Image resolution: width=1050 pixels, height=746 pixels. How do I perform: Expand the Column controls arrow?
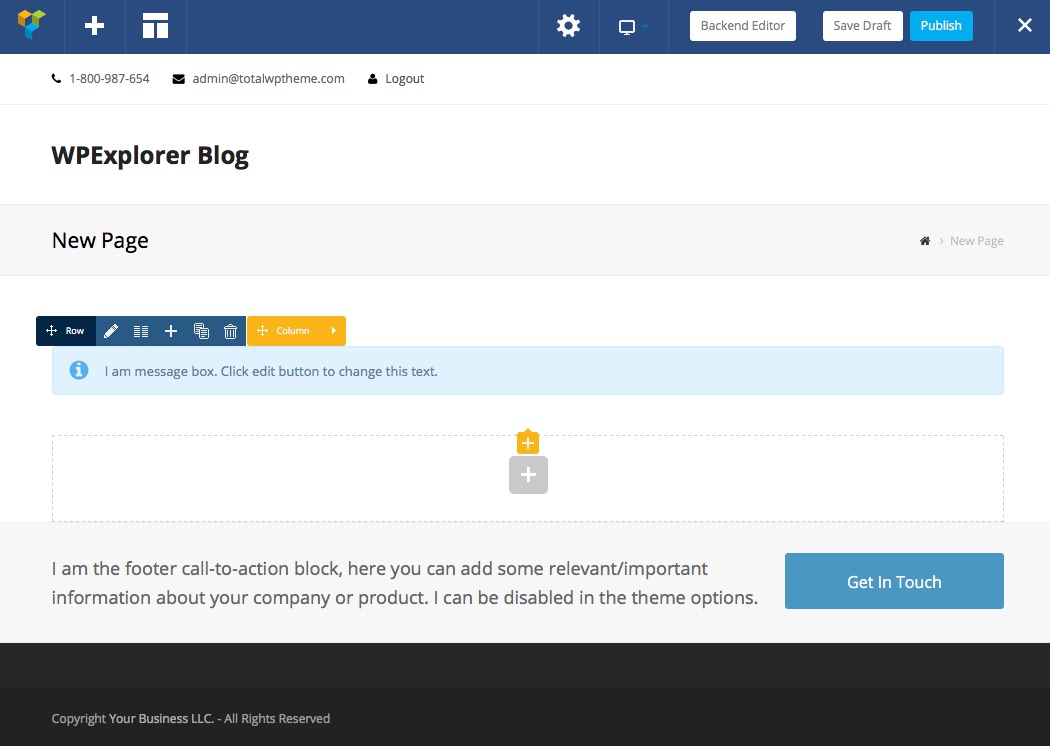click(x=333, y=331)
